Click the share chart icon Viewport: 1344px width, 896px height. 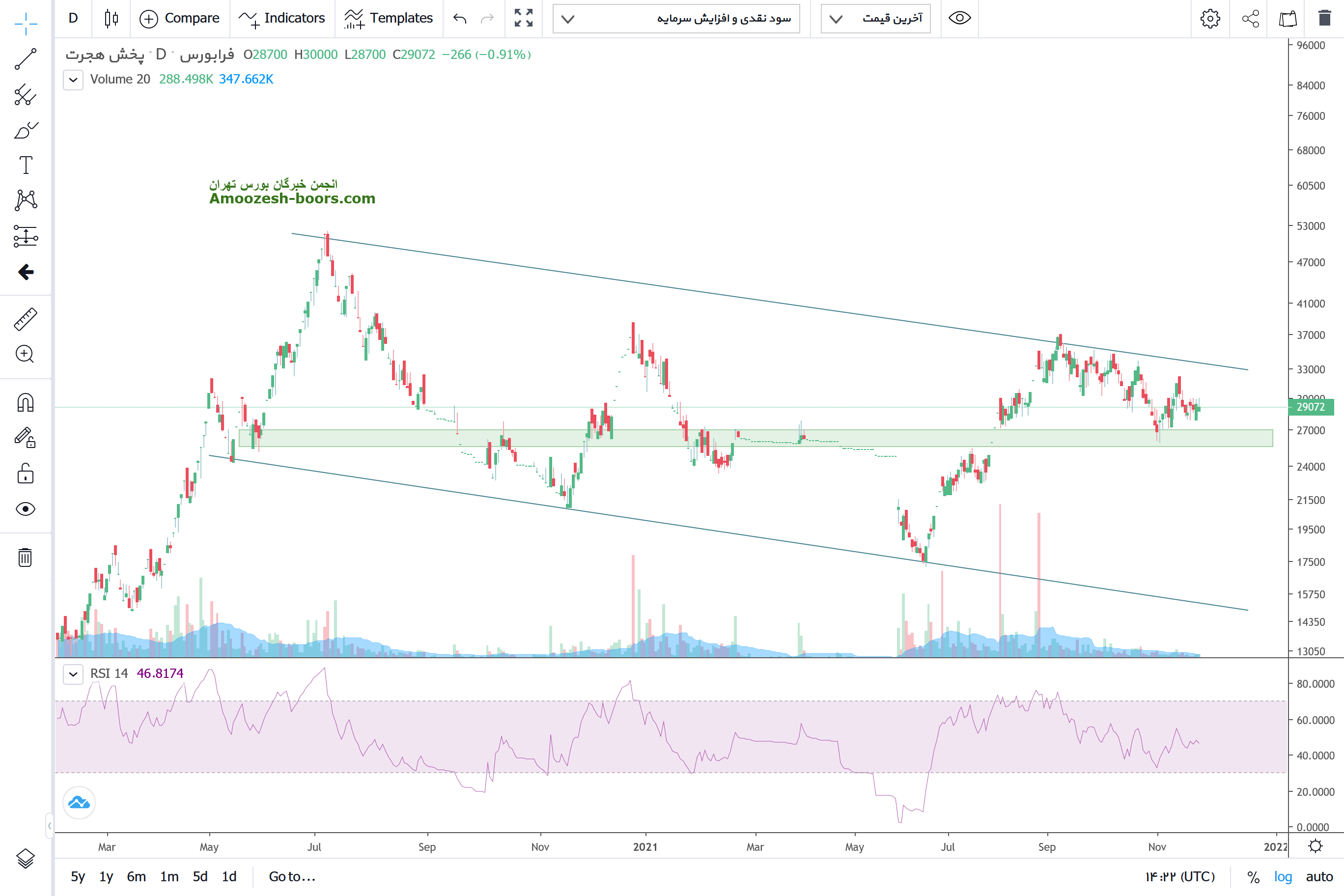click(x=1250, y=19)
